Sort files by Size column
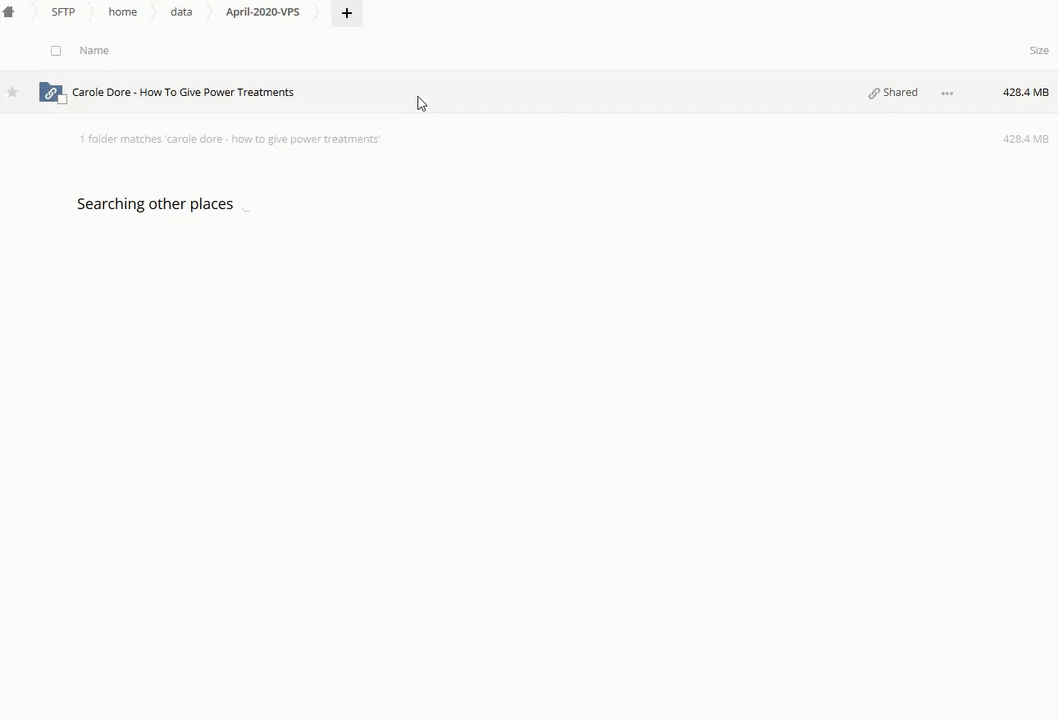 [x=1039, y=50]
